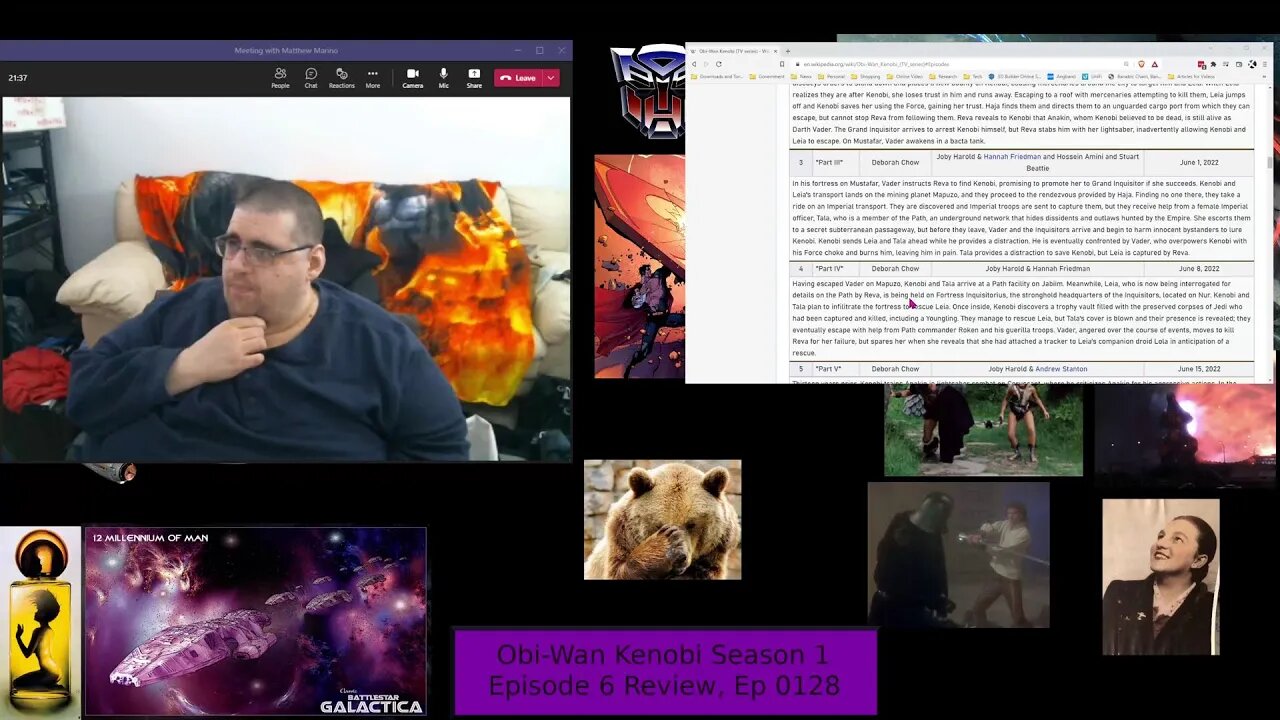The image size is (1280, 720).
Task: Click the red extension icon in browser toolbar
Action: pyautogui.click(x=1201, y=64)
